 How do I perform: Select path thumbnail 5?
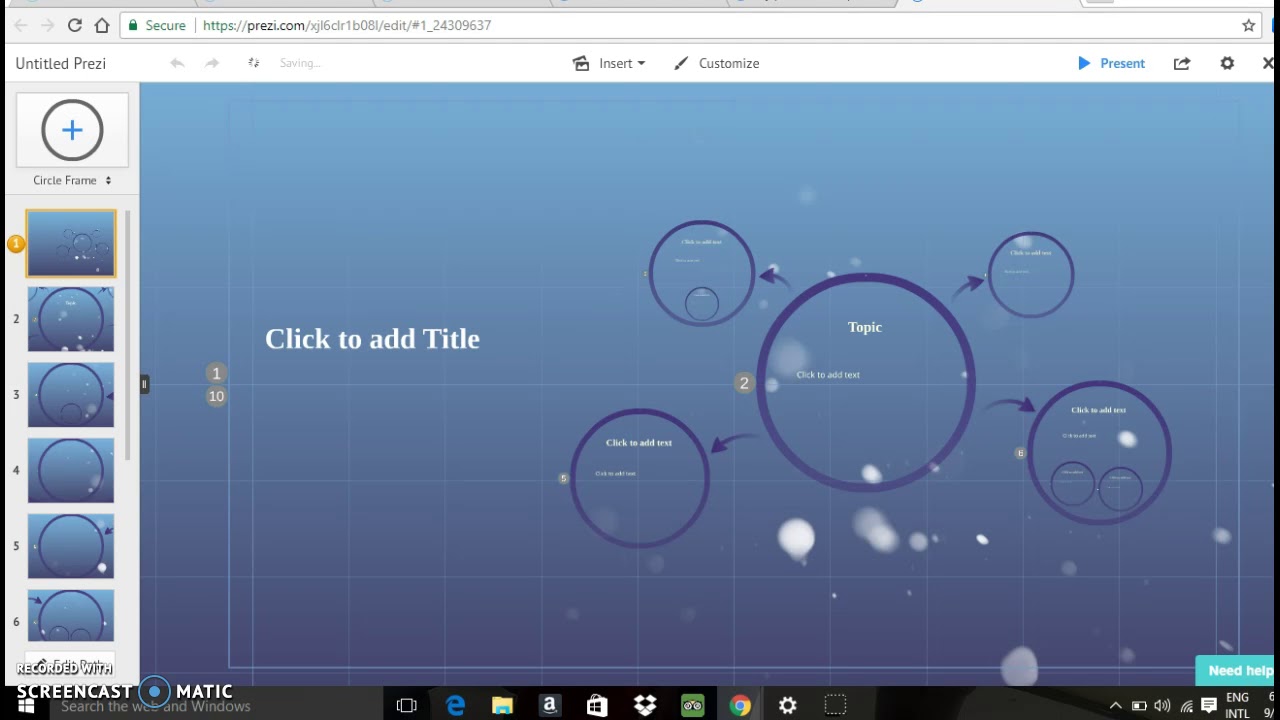click(71, 546)
